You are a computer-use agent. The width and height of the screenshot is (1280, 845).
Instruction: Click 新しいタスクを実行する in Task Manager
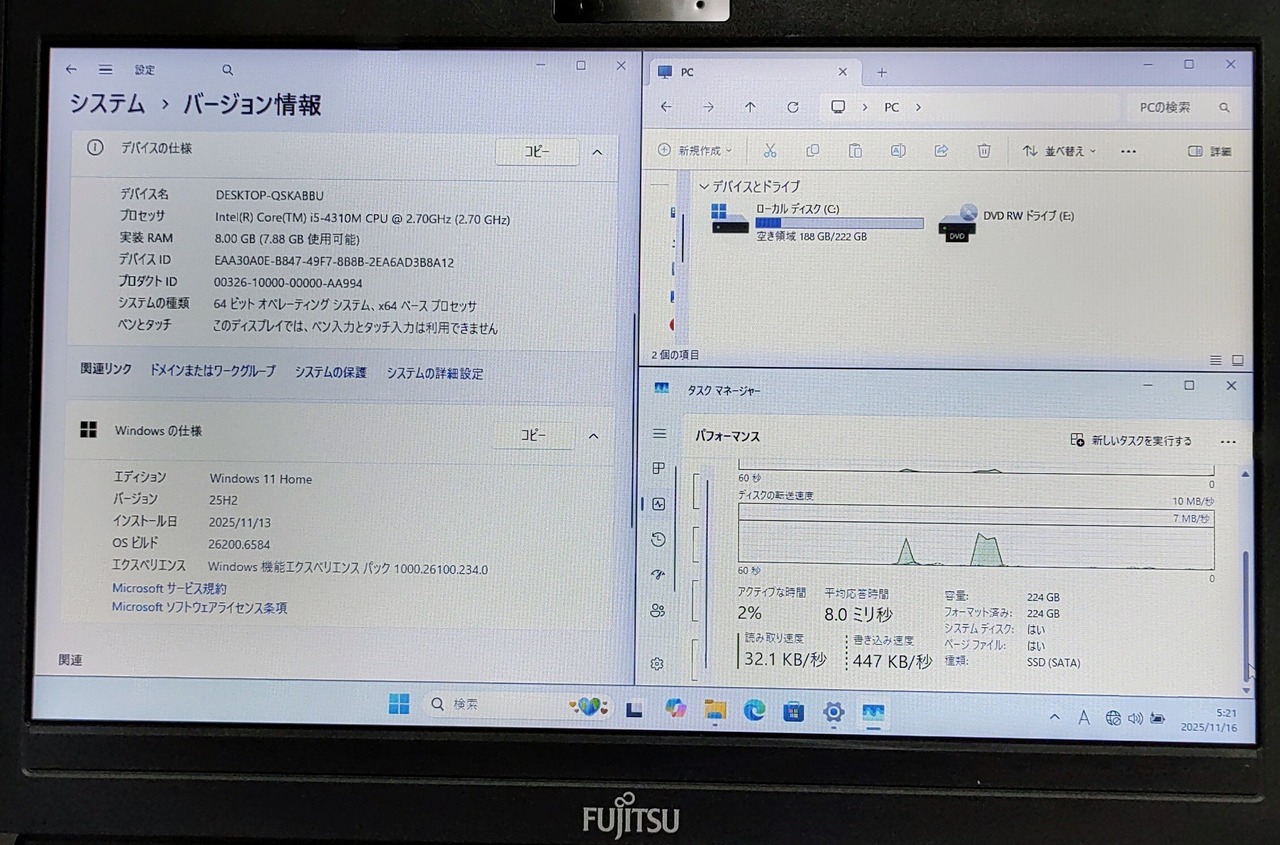tap(1131, 440)
